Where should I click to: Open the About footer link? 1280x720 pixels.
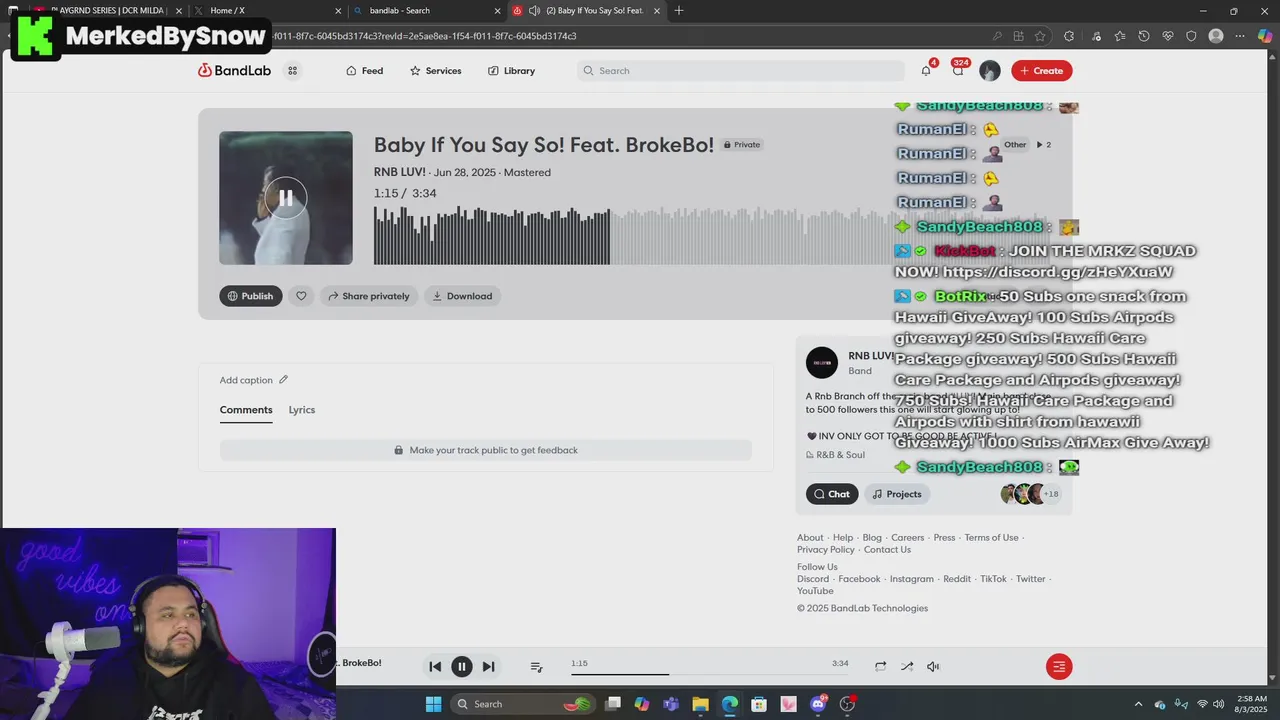click(x=810, y=538)
